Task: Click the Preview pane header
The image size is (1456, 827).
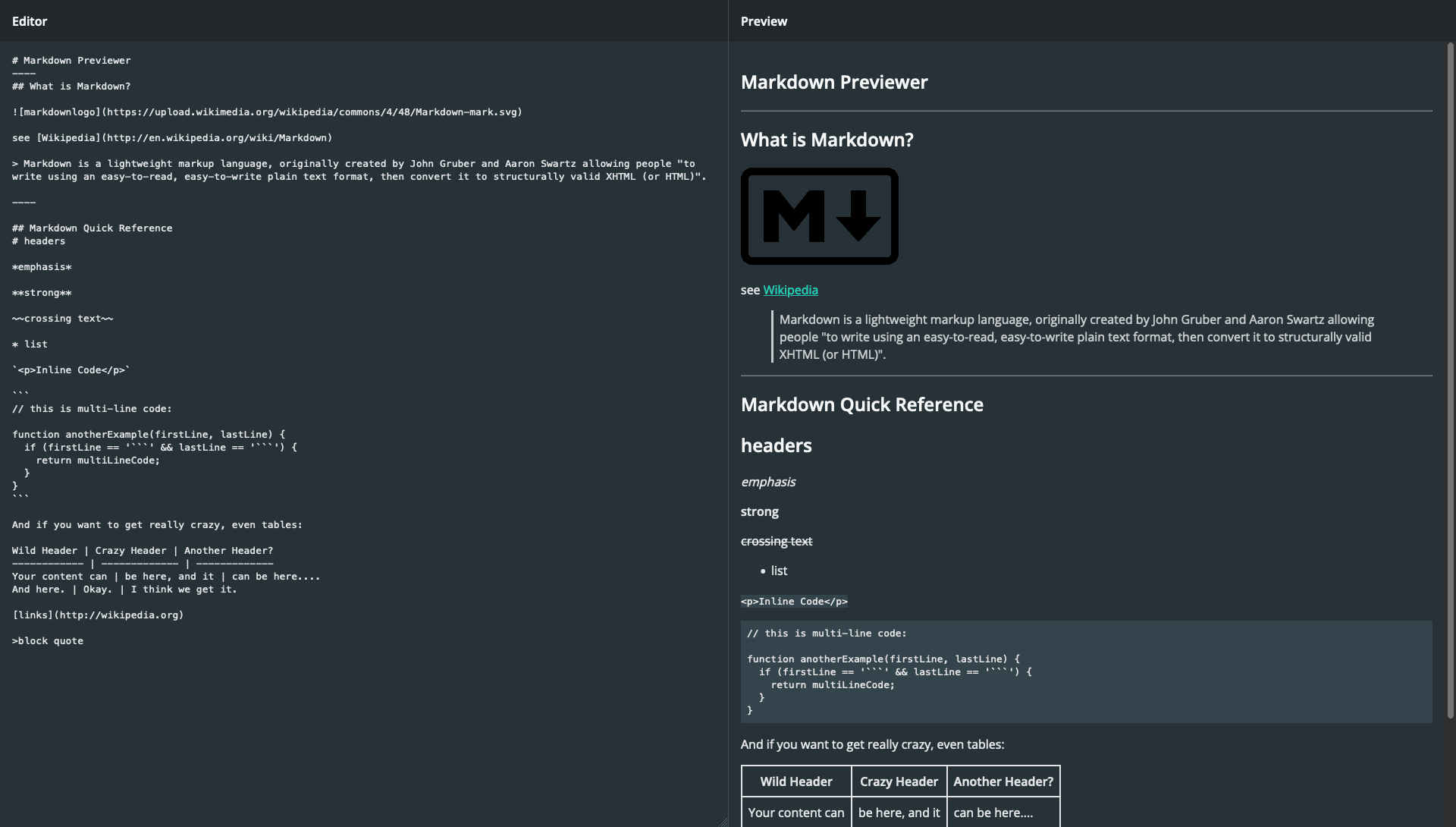Action: click(x=763, y=21)
